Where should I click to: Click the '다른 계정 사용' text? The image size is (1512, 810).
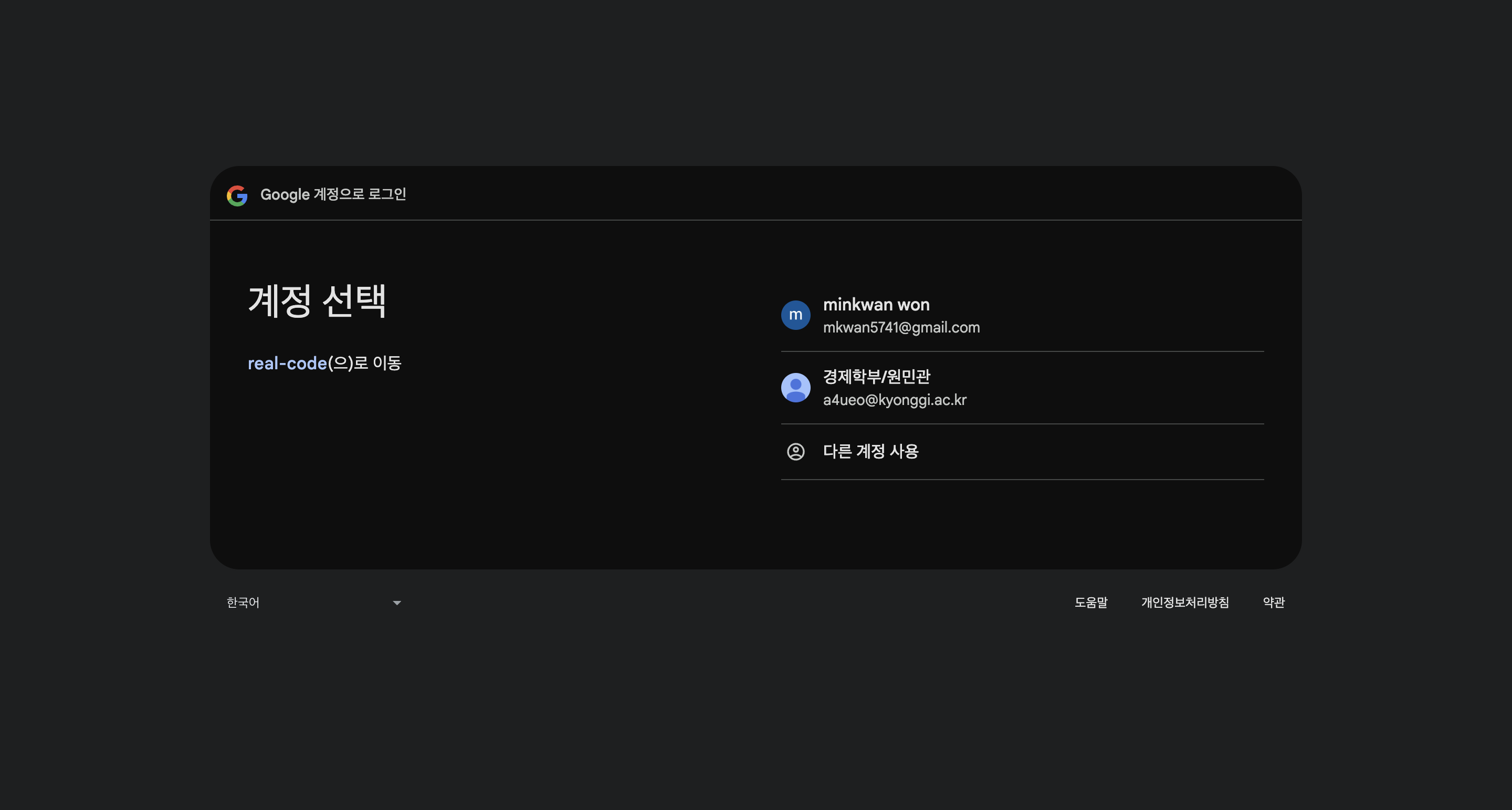tap(870, 451)
